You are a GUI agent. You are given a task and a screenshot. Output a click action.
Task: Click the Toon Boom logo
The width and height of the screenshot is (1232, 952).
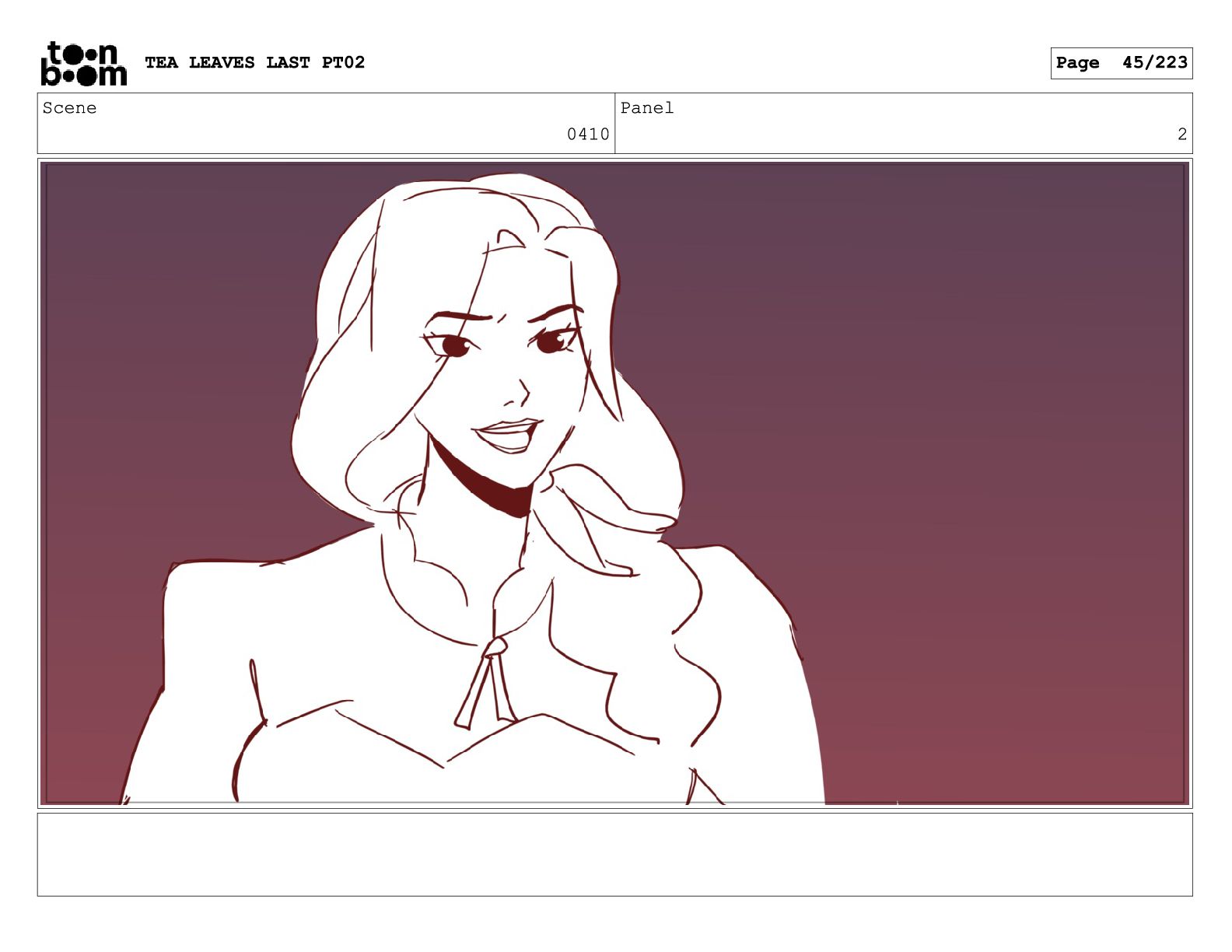tap(83, 63)
